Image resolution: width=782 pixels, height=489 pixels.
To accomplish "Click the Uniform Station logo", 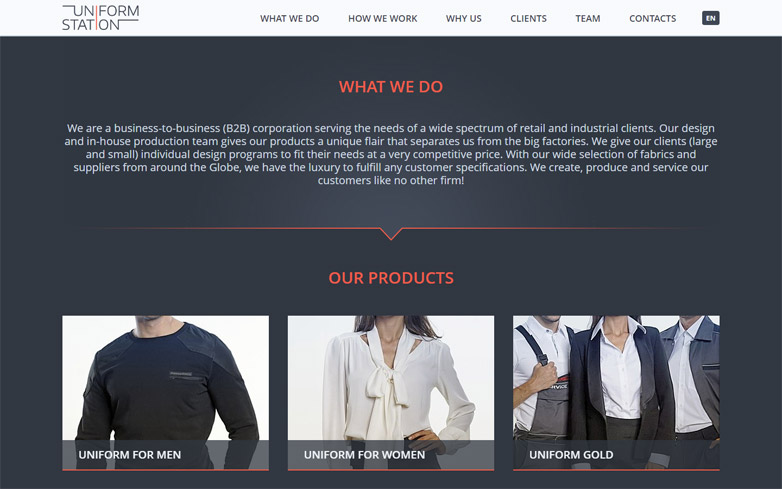I will 100,18.
